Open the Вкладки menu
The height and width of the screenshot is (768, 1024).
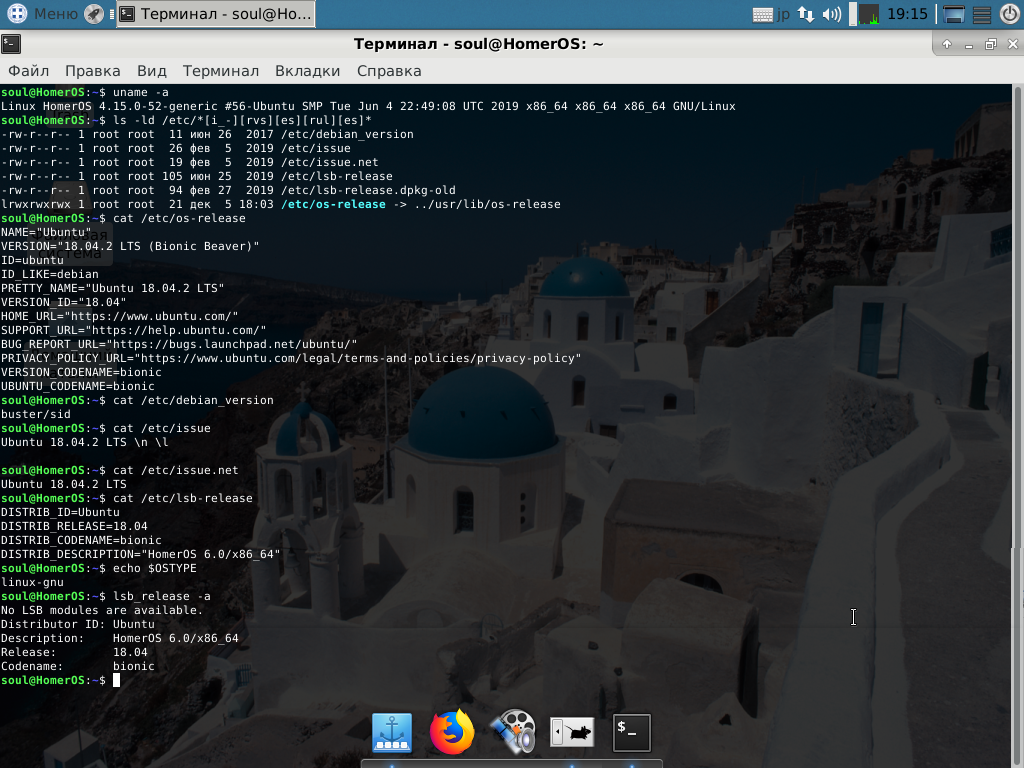click(x=308, y=71)
